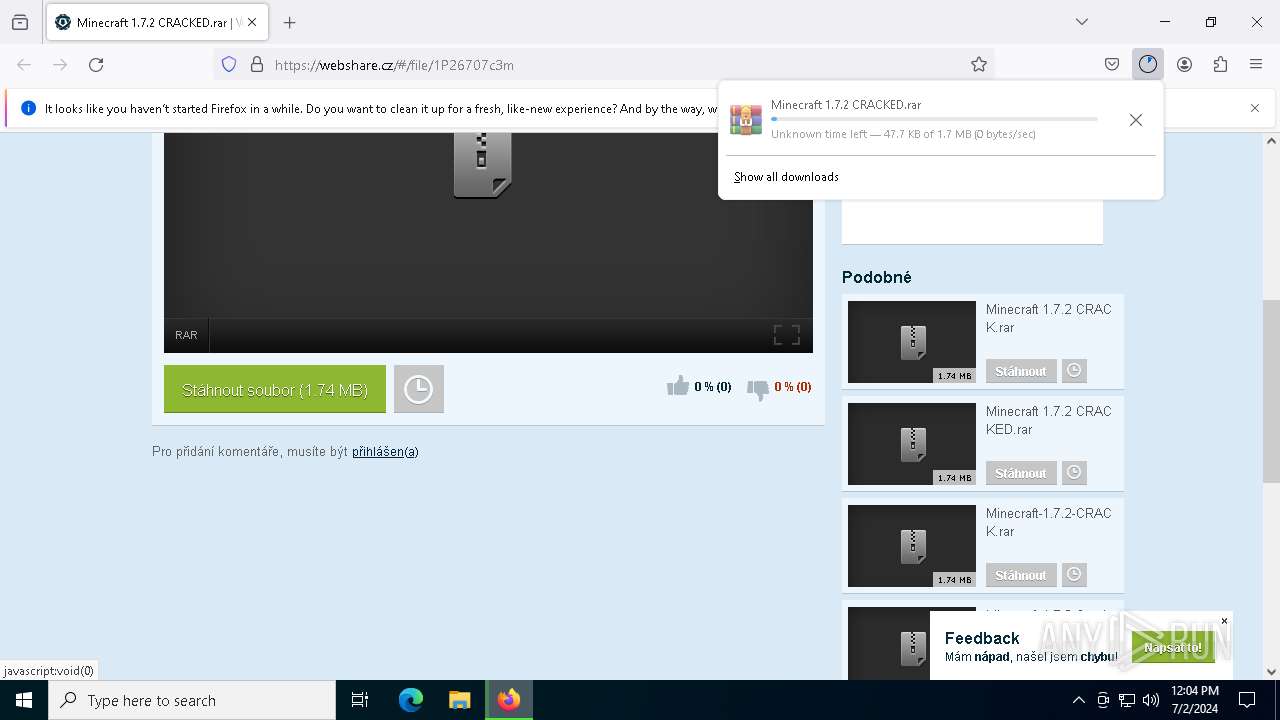
Task: Click clock icon for Minecraft-1.7.2-CRACK.rar
Action: pos(1074,575)
